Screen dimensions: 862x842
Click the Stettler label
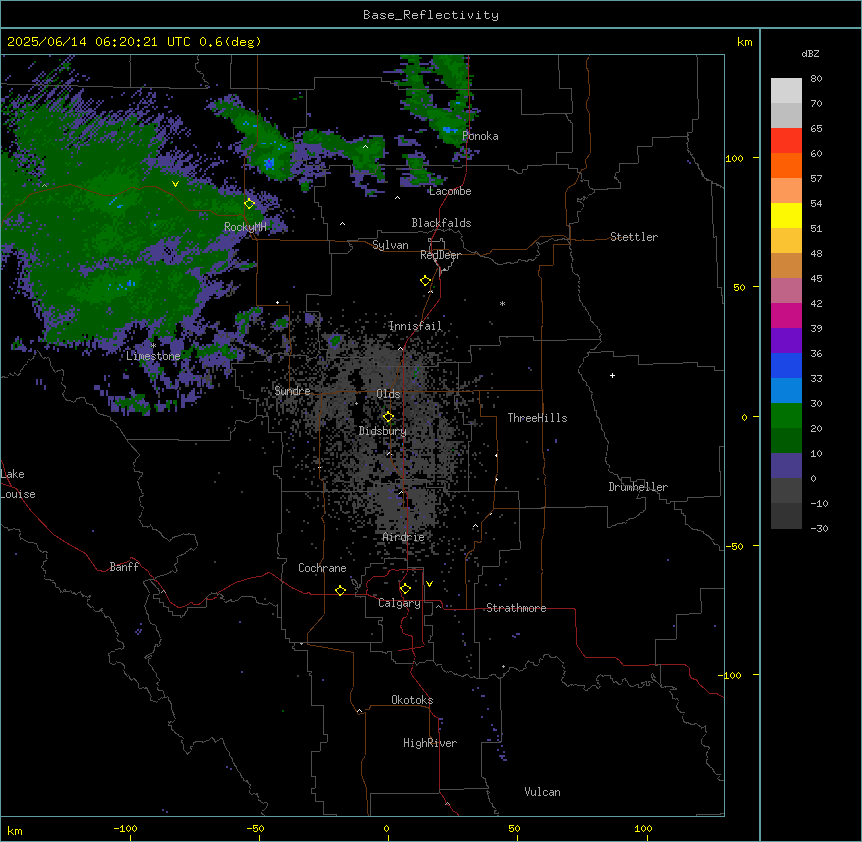634,237
